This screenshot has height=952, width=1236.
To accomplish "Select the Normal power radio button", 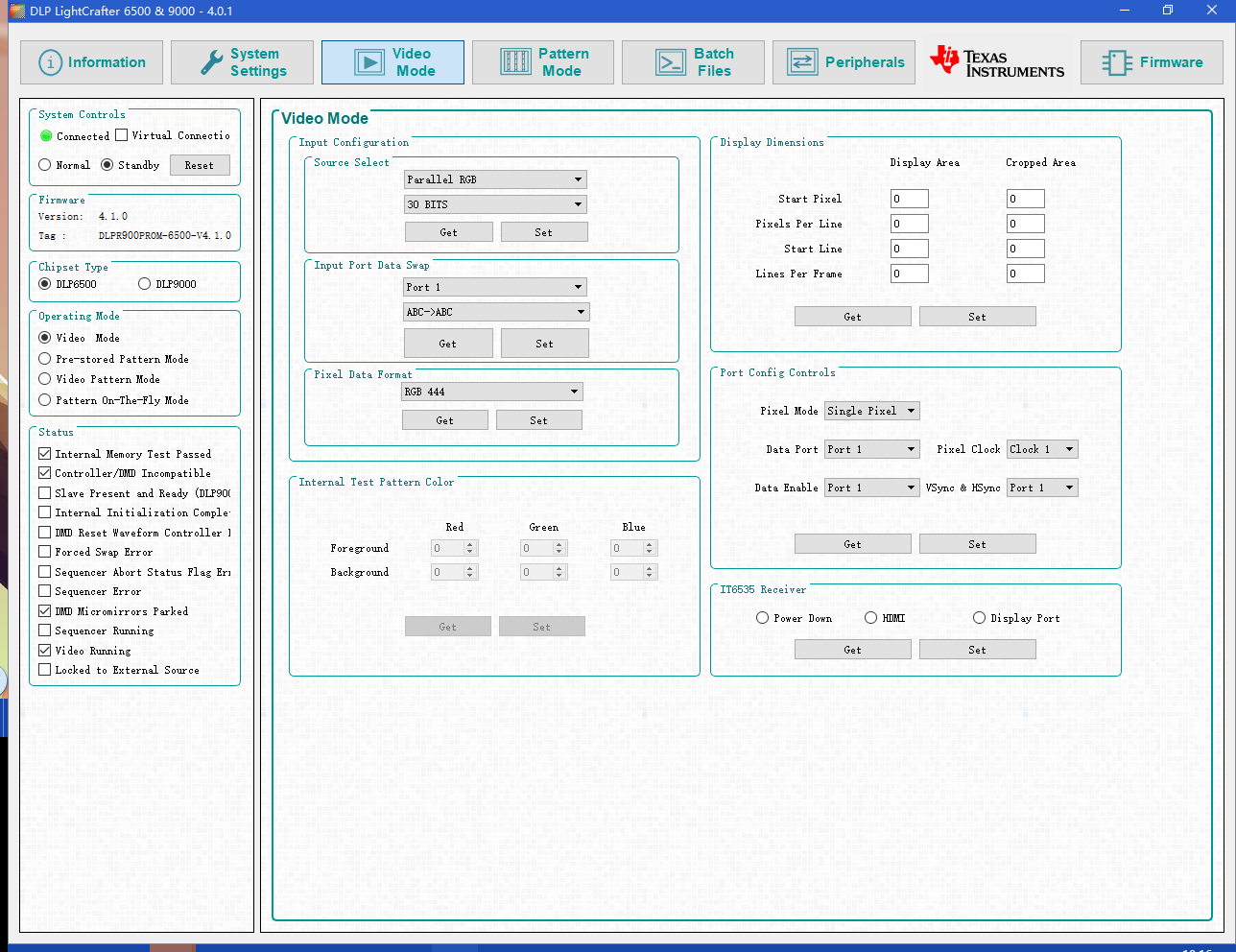I will pos(45,165).
